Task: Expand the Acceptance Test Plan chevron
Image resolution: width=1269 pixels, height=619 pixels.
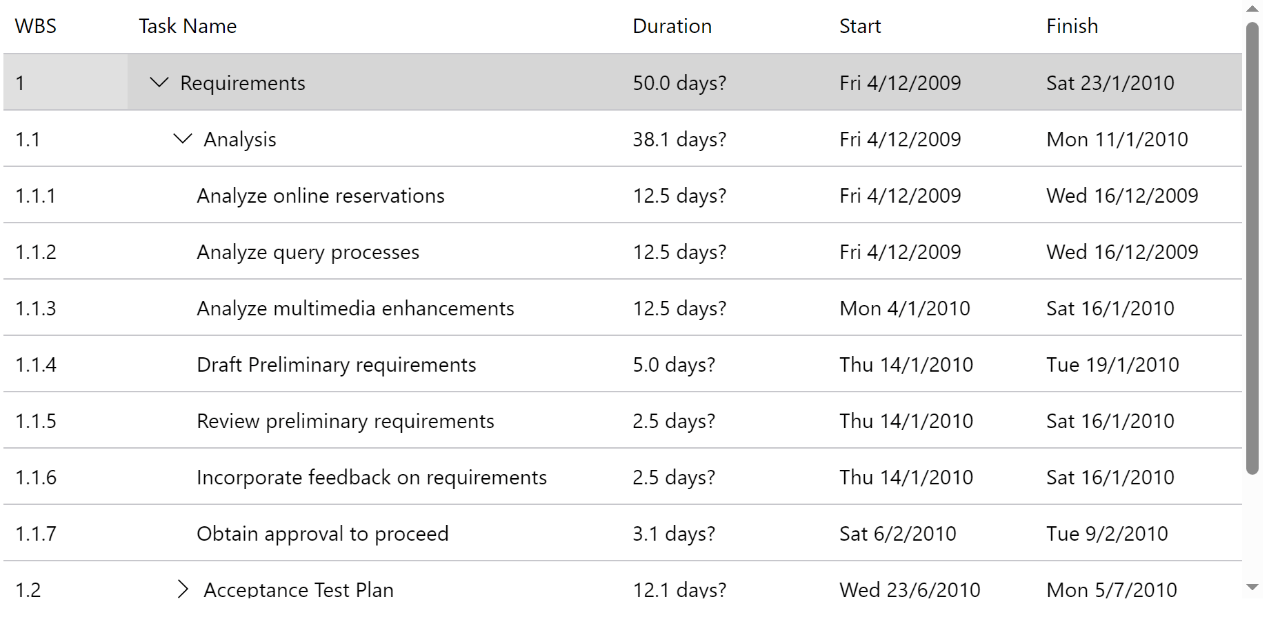Action: 182,590
